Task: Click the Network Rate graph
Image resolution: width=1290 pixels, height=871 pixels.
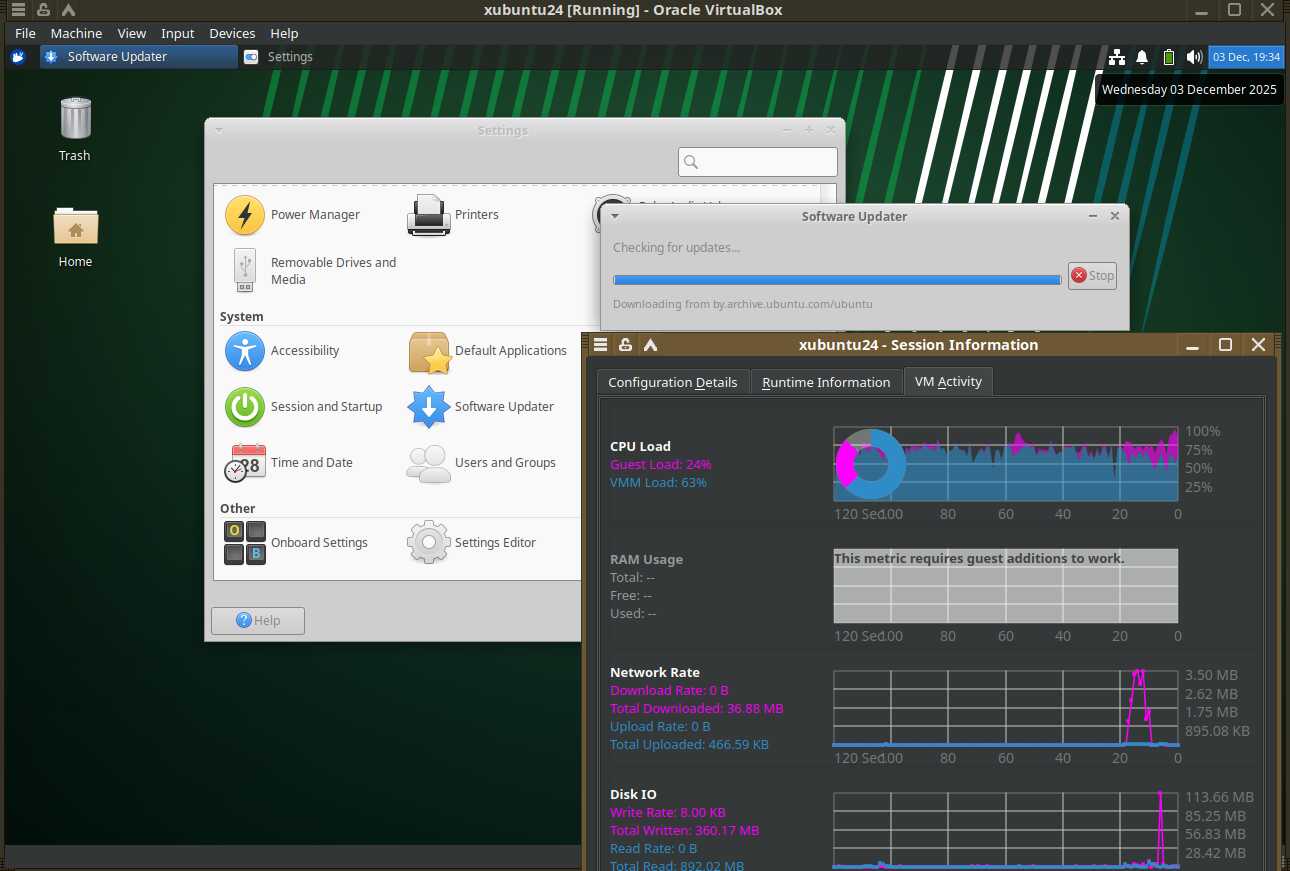Action: click(1006, 708)
